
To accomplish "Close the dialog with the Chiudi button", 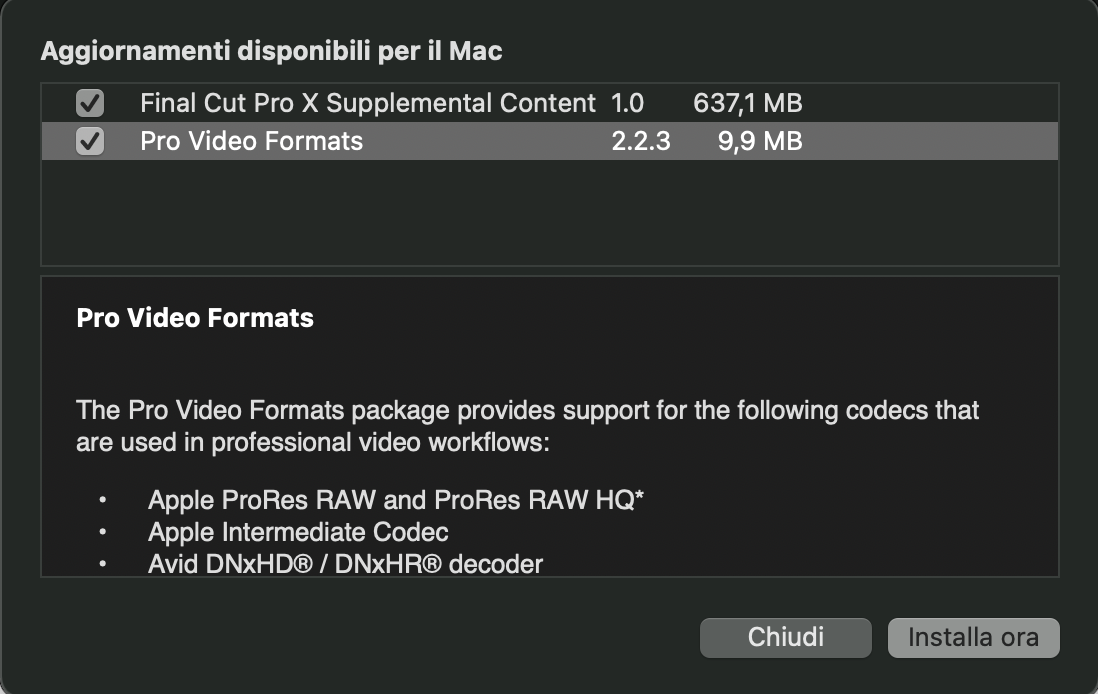I will coord(786,637).
